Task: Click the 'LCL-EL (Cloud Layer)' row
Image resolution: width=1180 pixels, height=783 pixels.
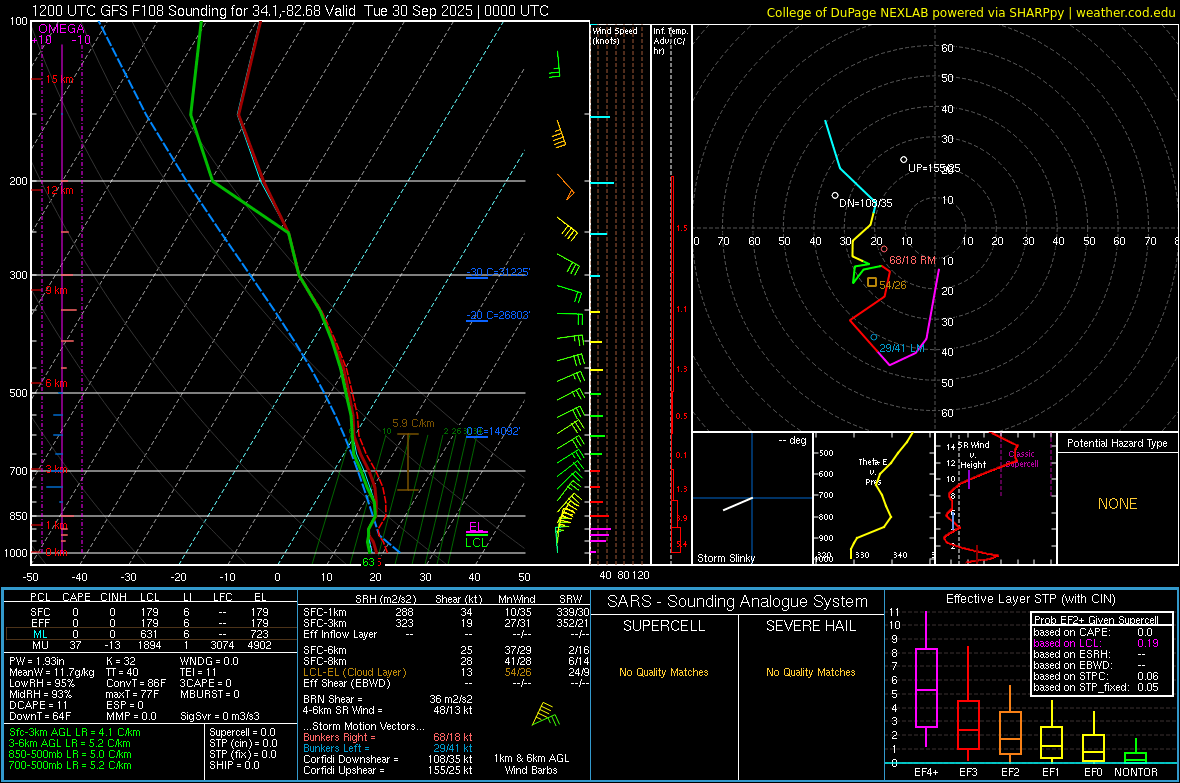Action: 446,672
